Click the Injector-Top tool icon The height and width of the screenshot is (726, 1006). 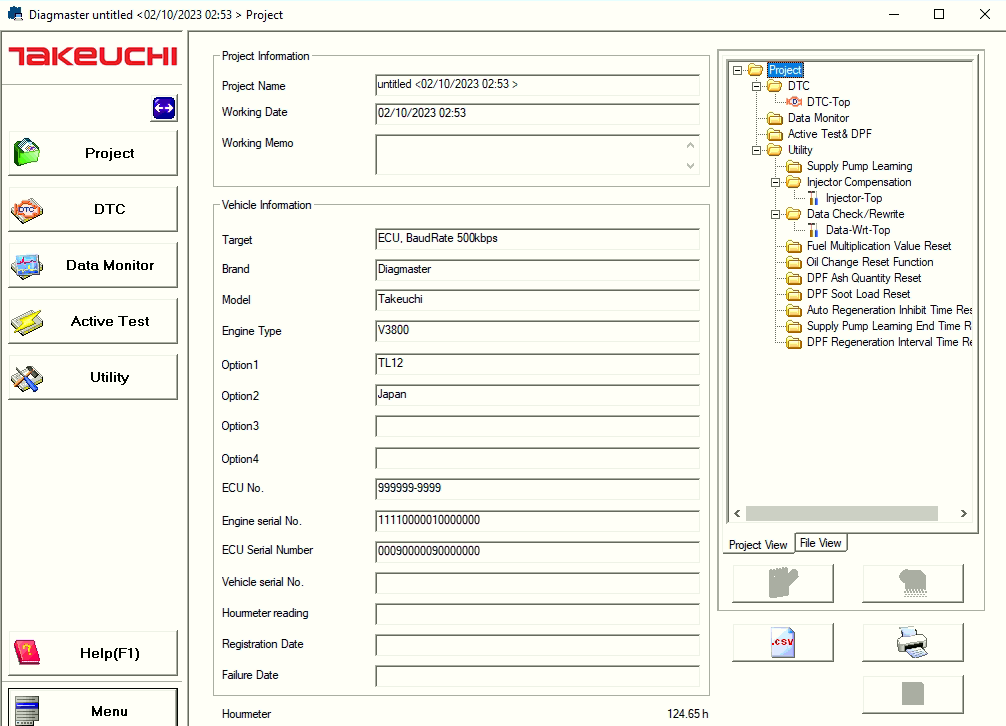pyautogui.click(x=813, y=198)
